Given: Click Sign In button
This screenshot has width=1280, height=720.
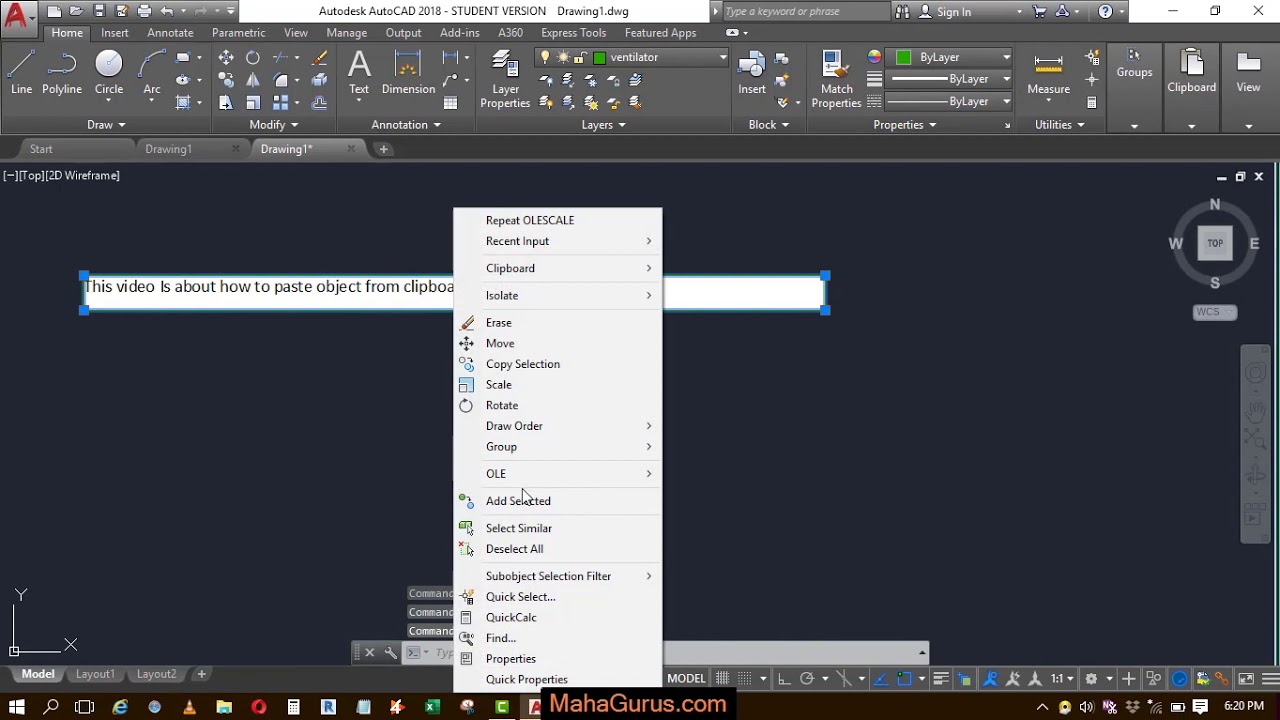Looking at the screenshot, I should click(946, 12).
